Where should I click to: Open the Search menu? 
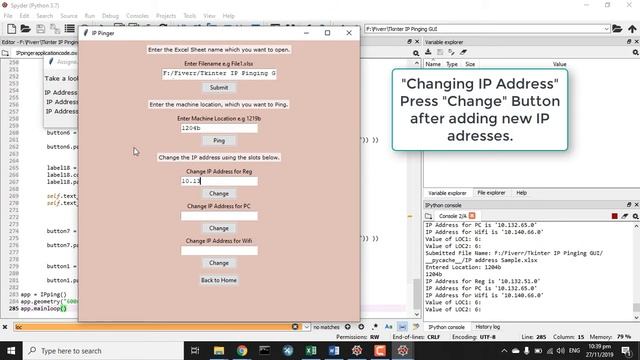pyautogui.click(x=44, y=16)
